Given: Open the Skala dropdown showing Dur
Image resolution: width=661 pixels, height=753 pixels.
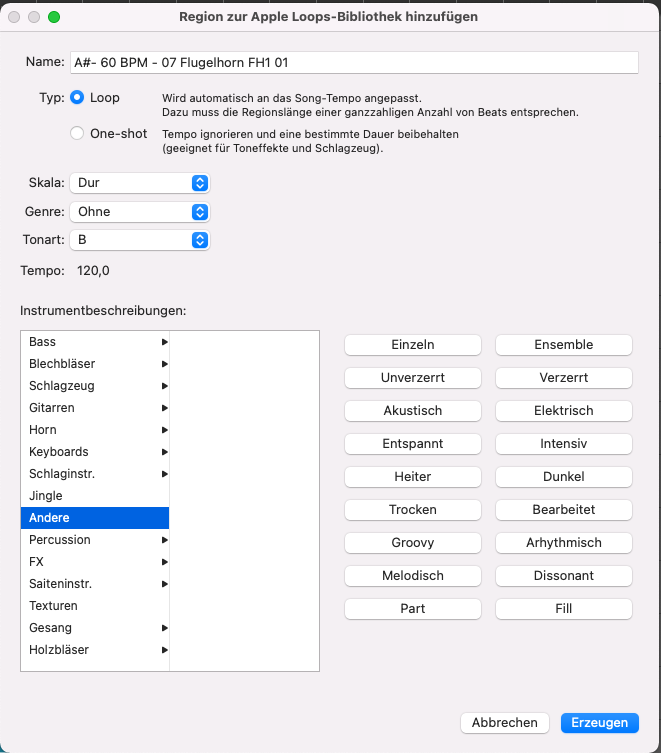Looking at the screenshot, I should [x=139, y=183].
